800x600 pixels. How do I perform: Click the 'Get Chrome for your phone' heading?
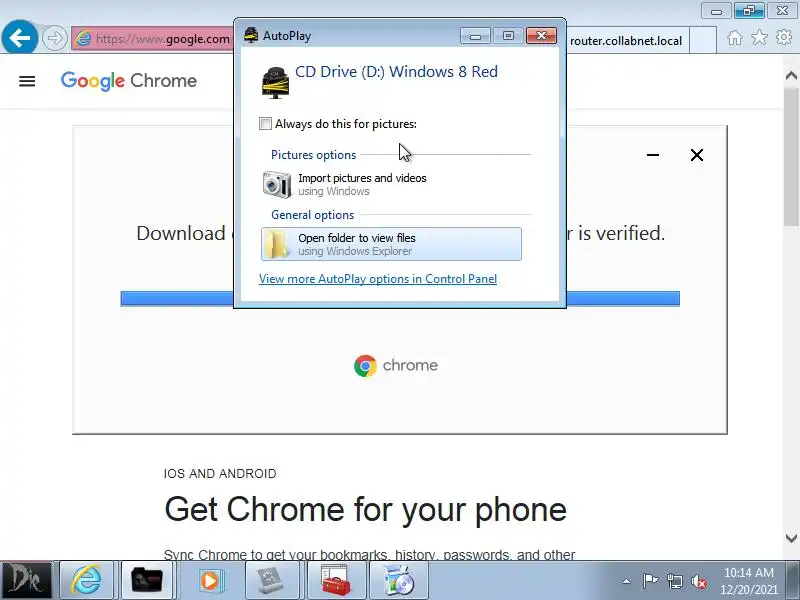365,510
